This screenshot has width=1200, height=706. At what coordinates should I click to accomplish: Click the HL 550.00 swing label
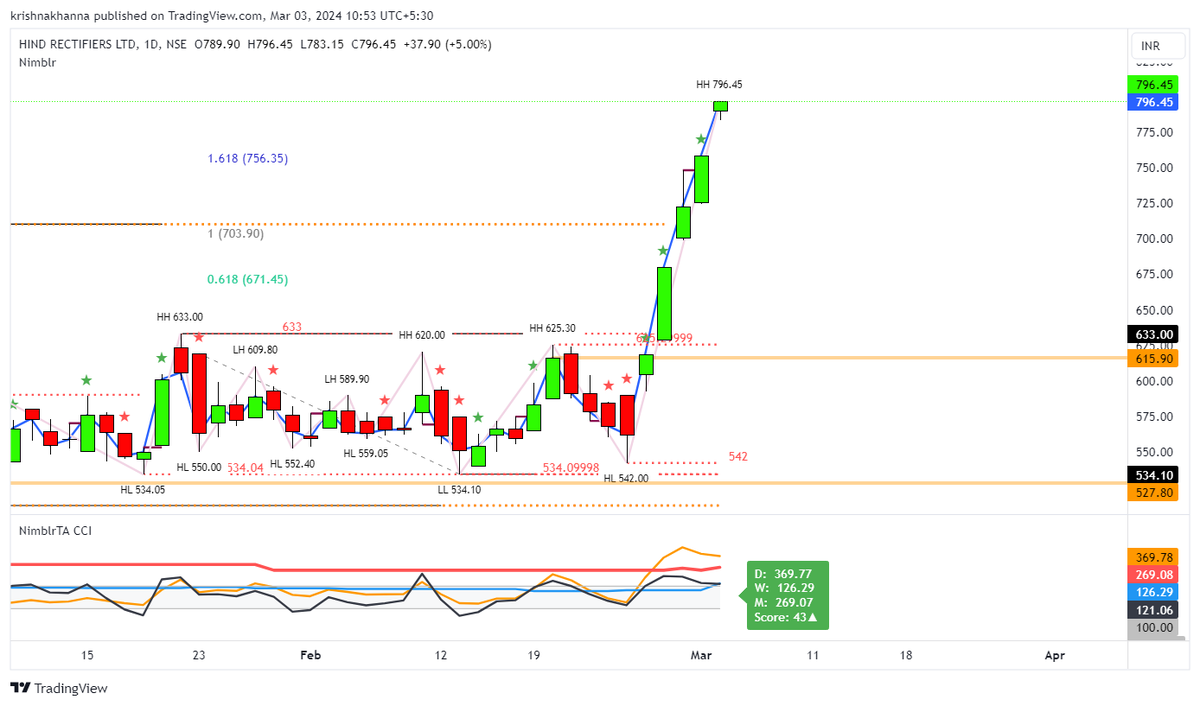[199, 467]
